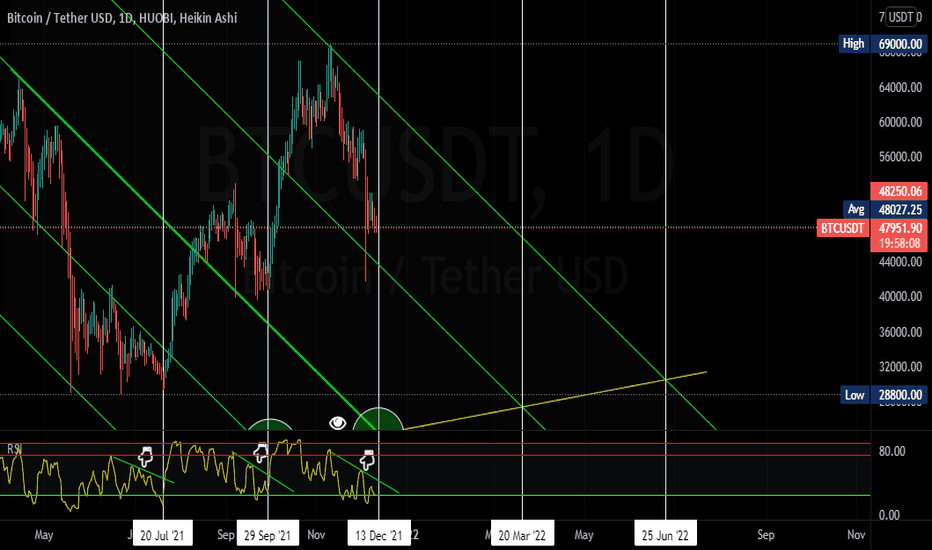Screen dimensions: 932x550
Task: Select the green semicircle on the 13 Dec '21 line
Action: [378, 419]
